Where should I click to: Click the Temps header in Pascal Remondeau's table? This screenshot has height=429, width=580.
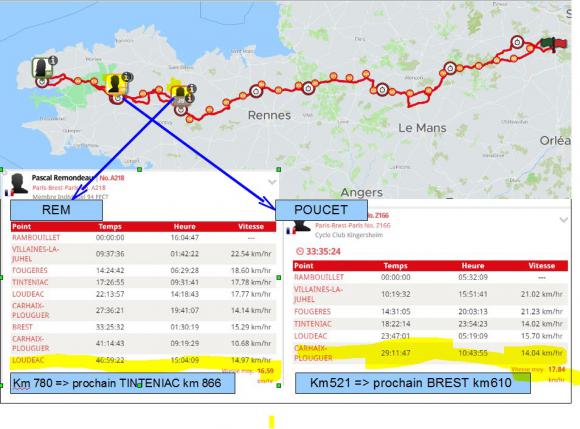pos(110,226)
